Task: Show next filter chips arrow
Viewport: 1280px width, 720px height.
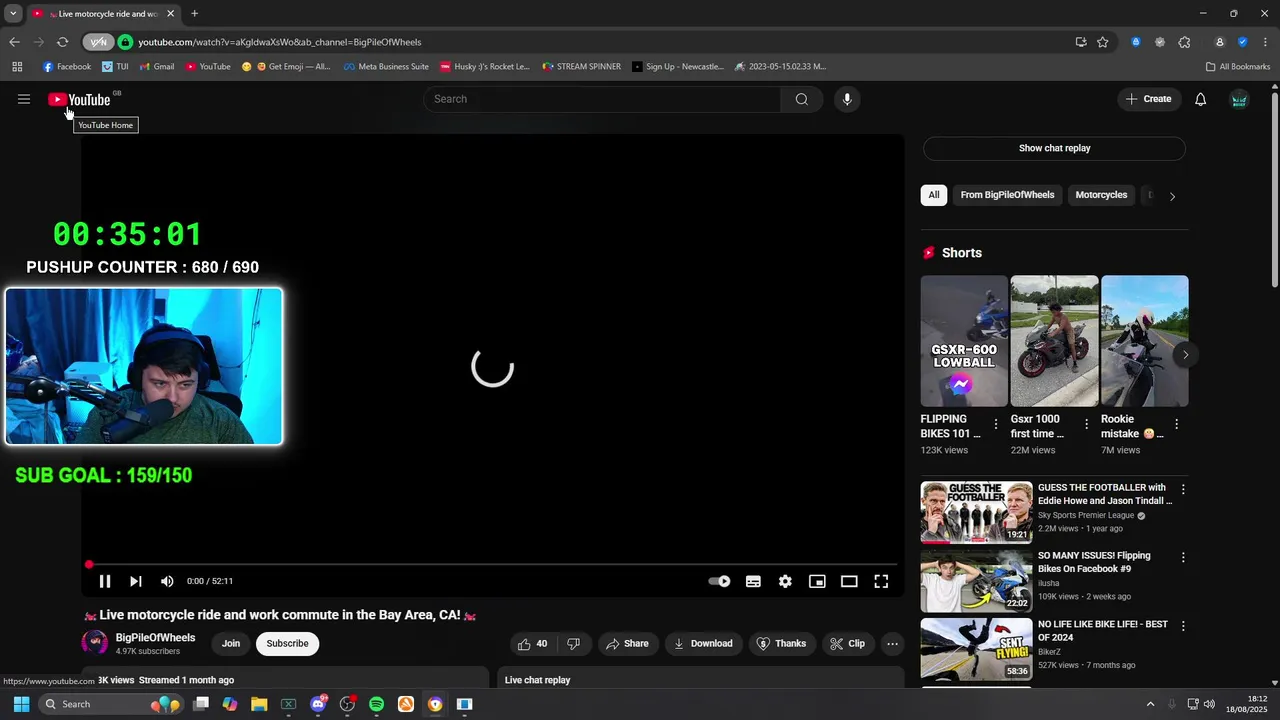Action: 1172,196
